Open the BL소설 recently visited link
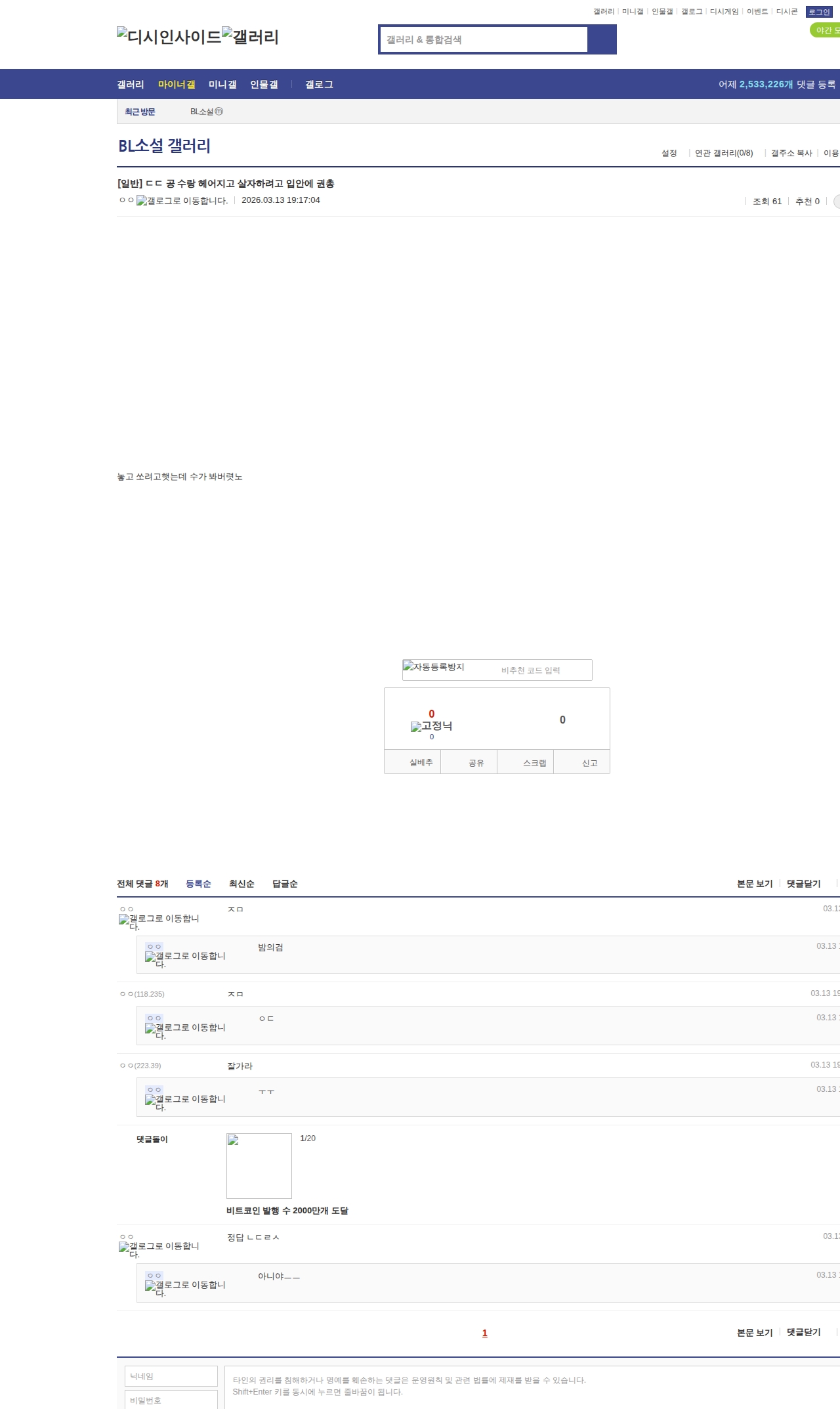 click(x=201, y=112)
